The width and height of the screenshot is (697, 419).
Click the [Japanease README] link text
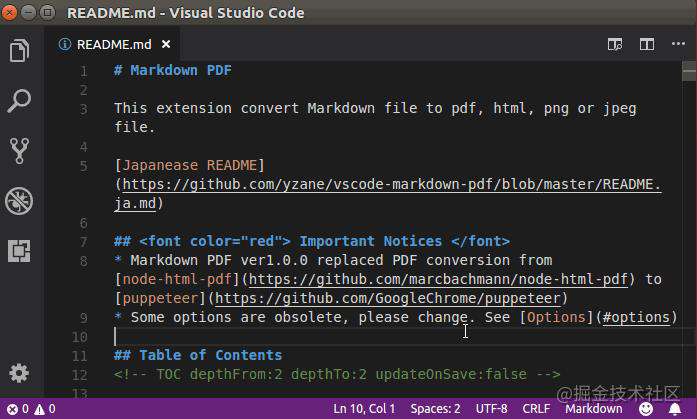[x=189, y=165]
